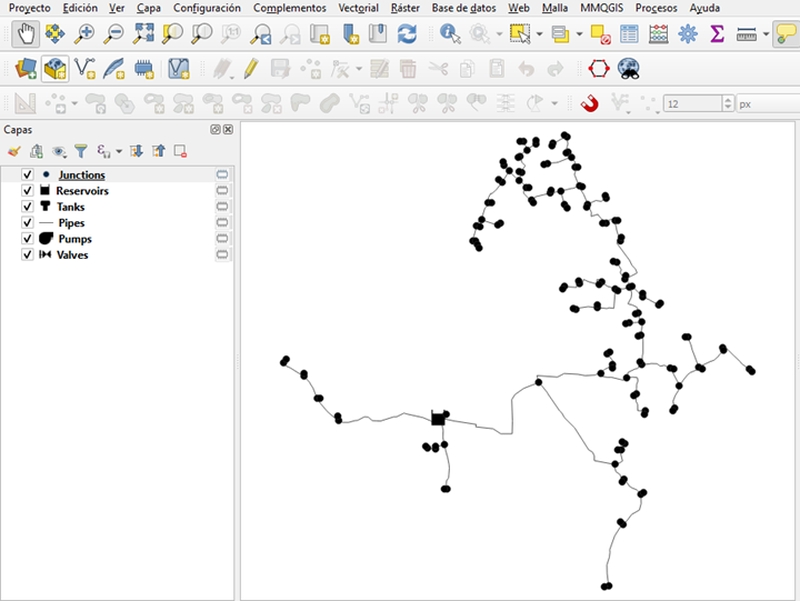
Task: Open the MMQGIS menu
Action: (x=602, y=8)
